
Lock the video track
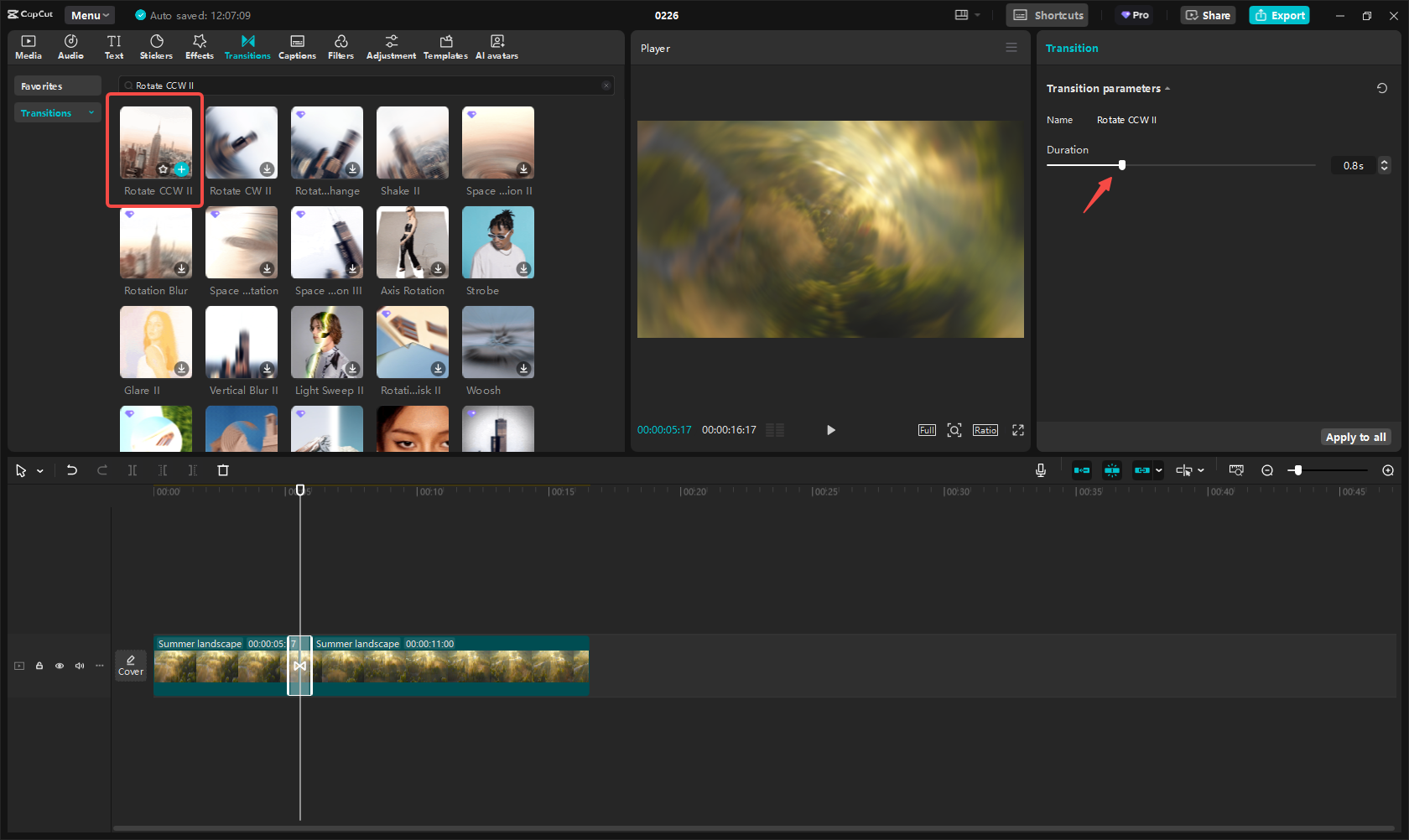[39, 666]
